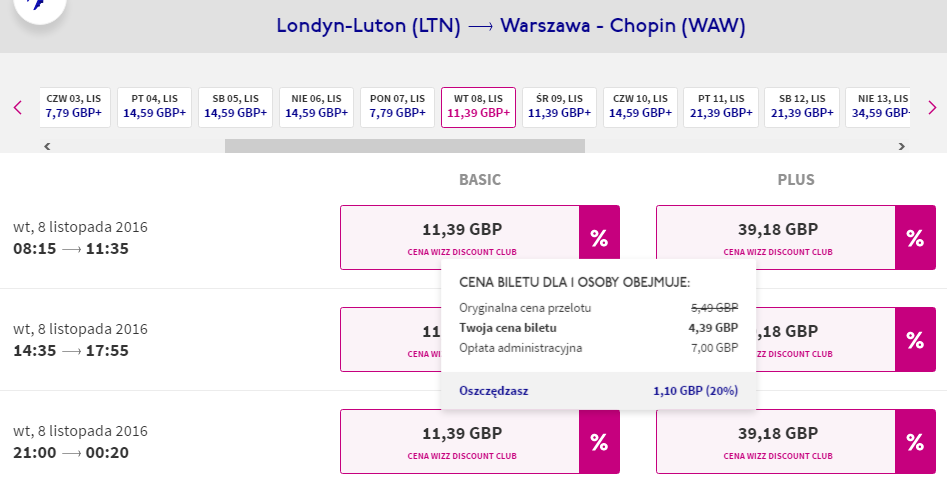Viewport: 947px width, 481px height.
Task: Click the scrollbar right arrow button
Action: coord(902,146)
